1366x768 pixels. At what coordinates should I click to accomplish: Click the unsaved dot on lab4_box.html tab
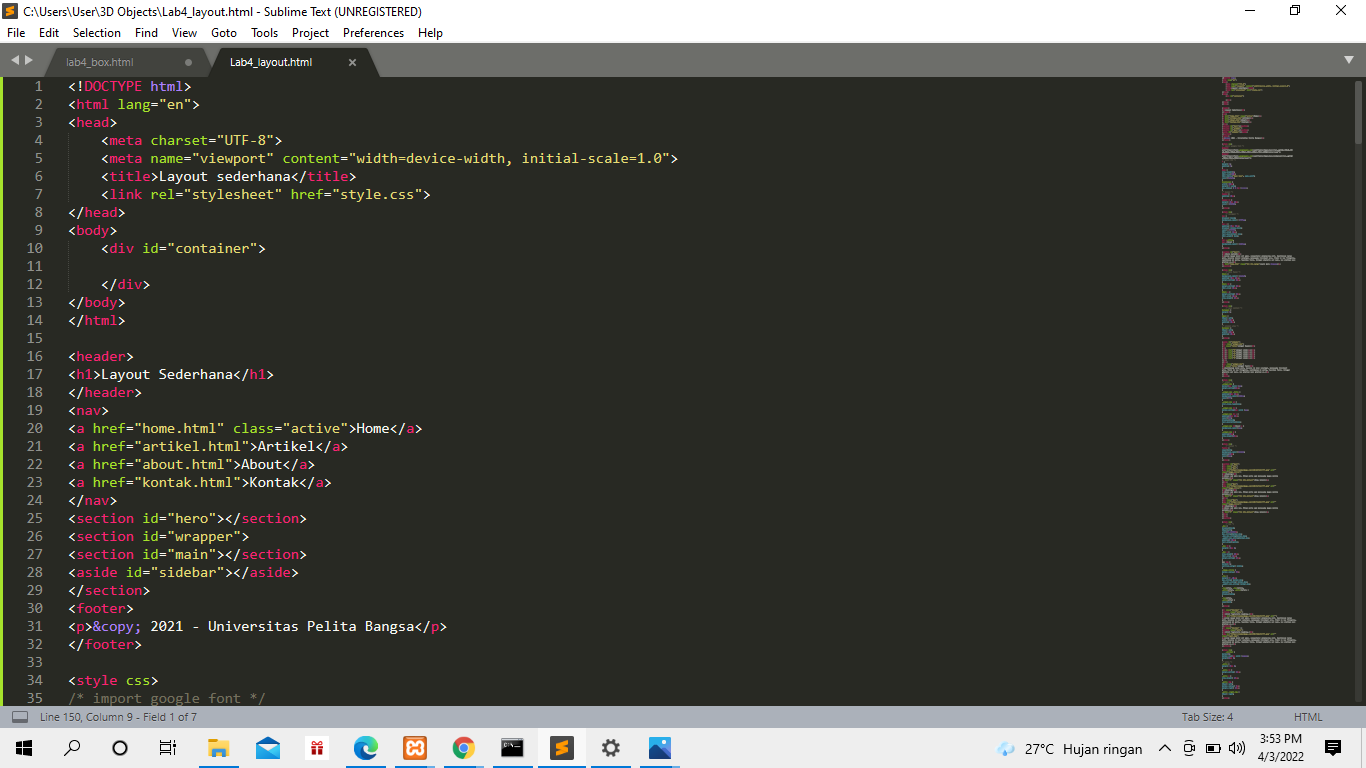point(188,62)
